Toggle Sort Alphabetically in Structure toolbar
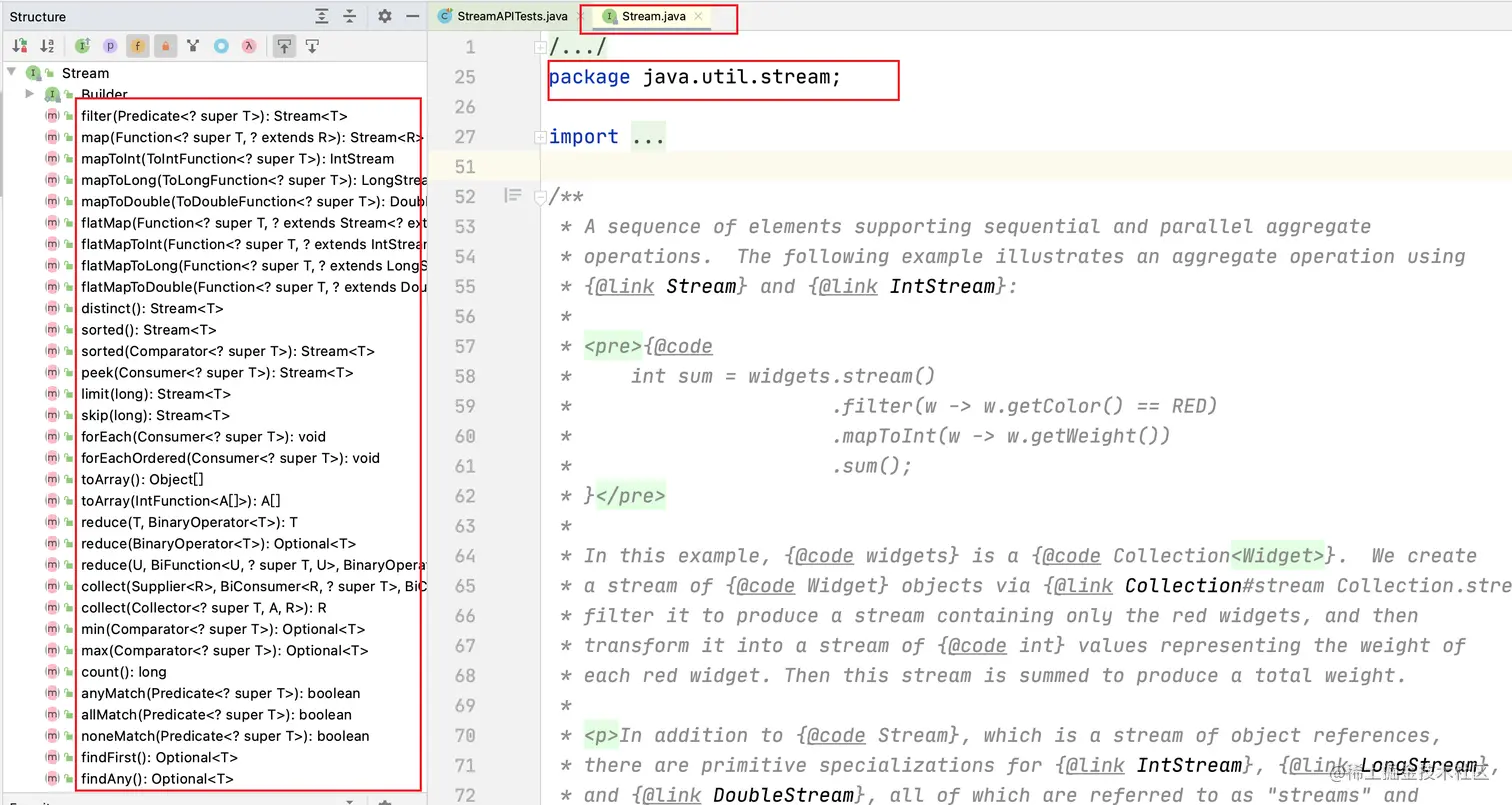The width and height of the screenshot is (1512, 805). [x=47, y=46]
